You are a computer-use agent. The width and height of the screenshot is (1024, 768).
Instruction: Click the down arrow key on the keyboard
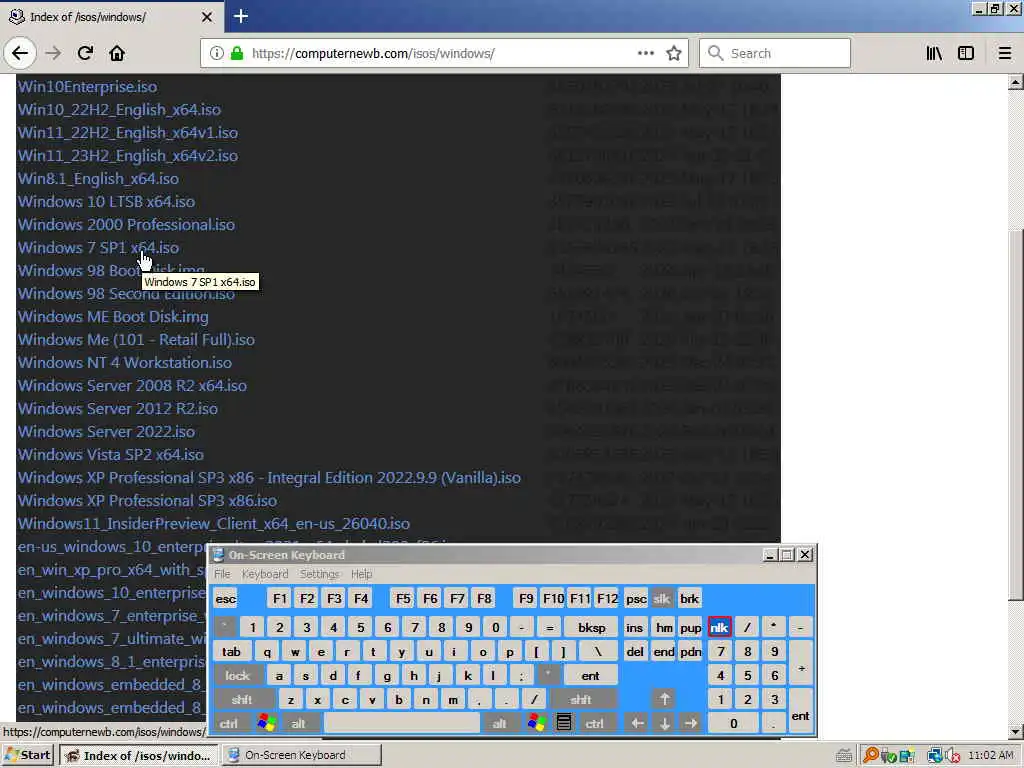point(664,723)
